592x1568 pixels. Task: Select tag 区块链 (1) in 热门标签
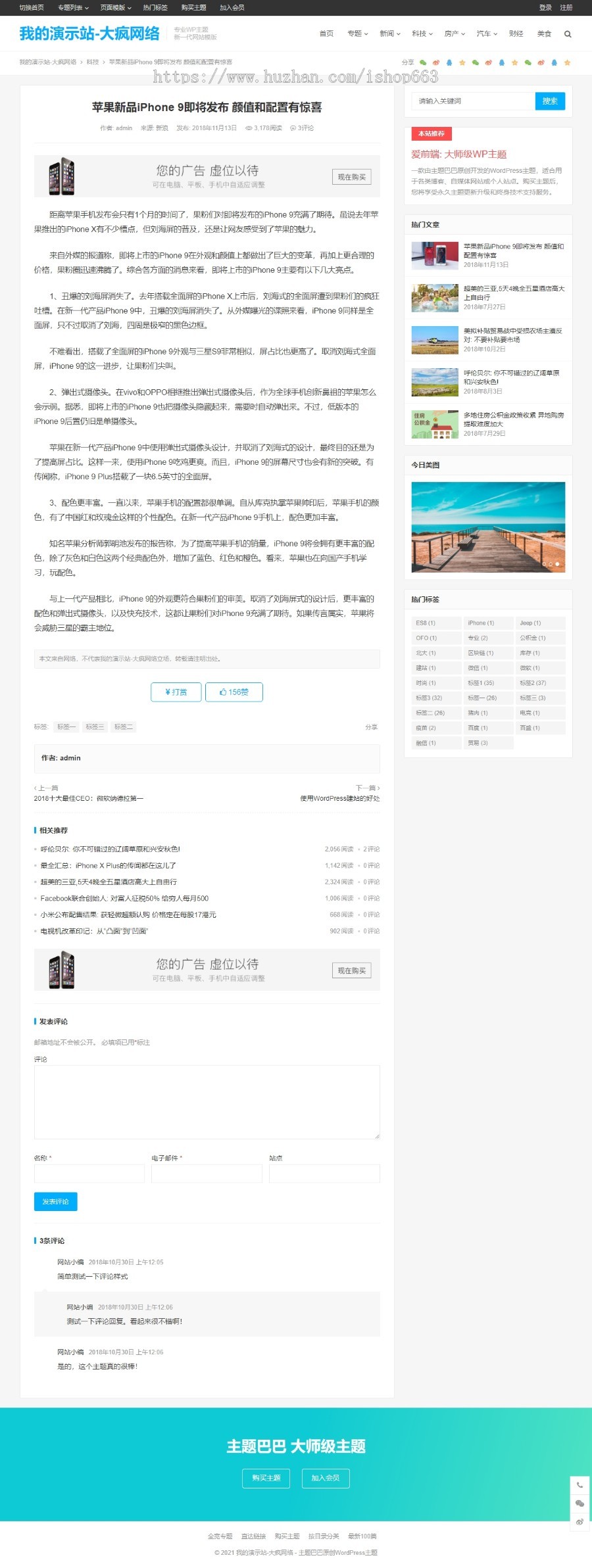point(487,653)
